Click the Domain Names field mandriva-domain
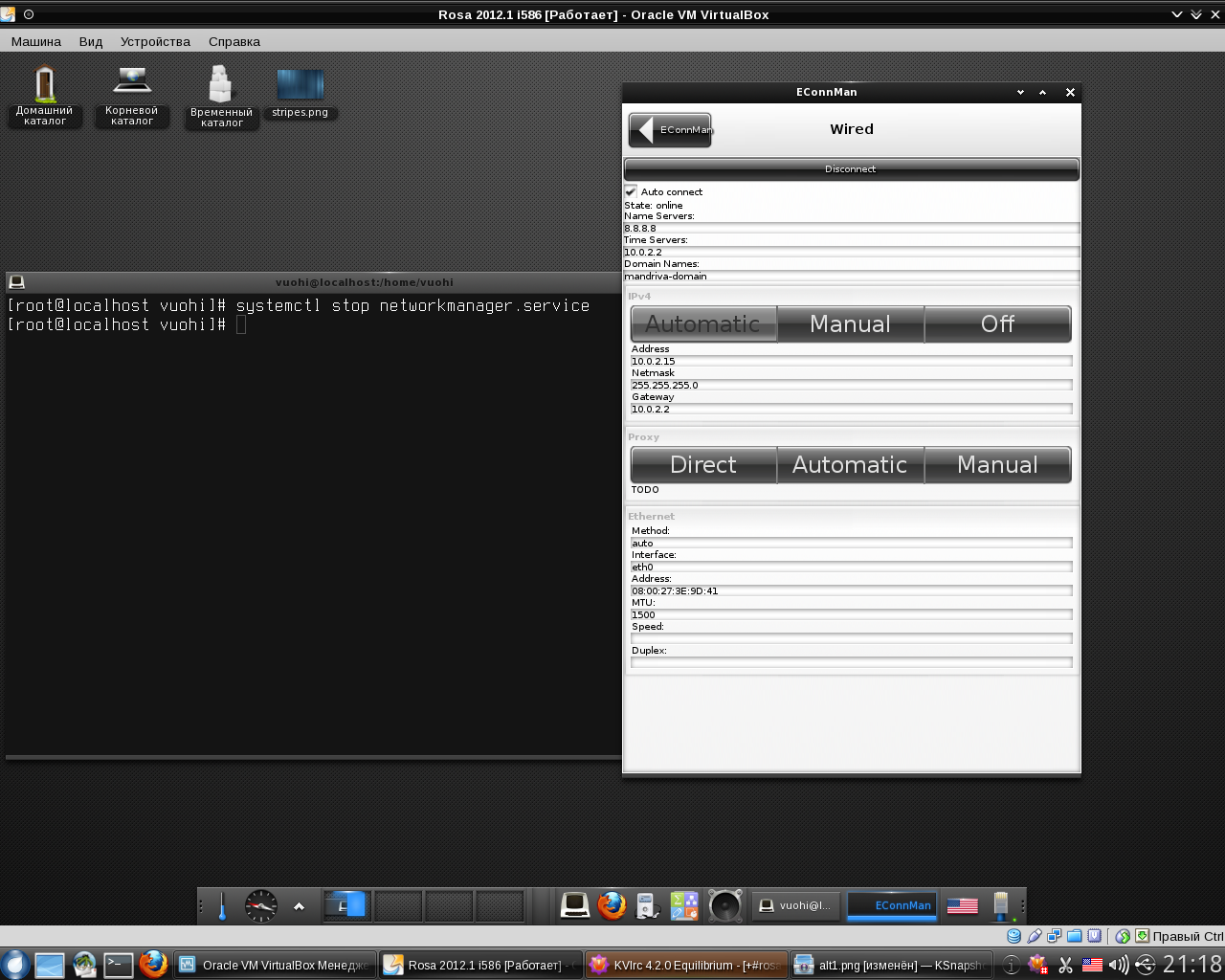Screen dimensions: 1225x980 (x=852, y=277)
